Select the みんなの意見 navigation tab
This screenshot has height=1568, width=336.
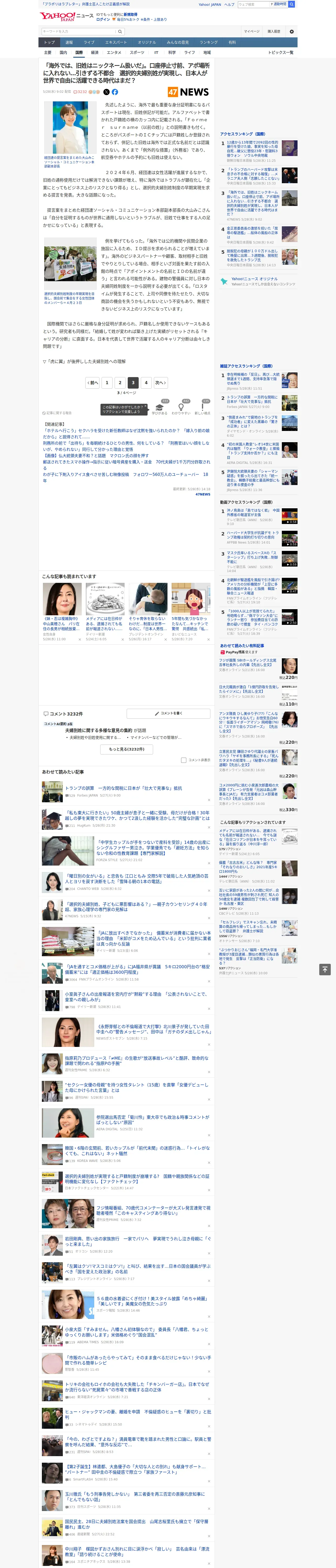[177, 43]
